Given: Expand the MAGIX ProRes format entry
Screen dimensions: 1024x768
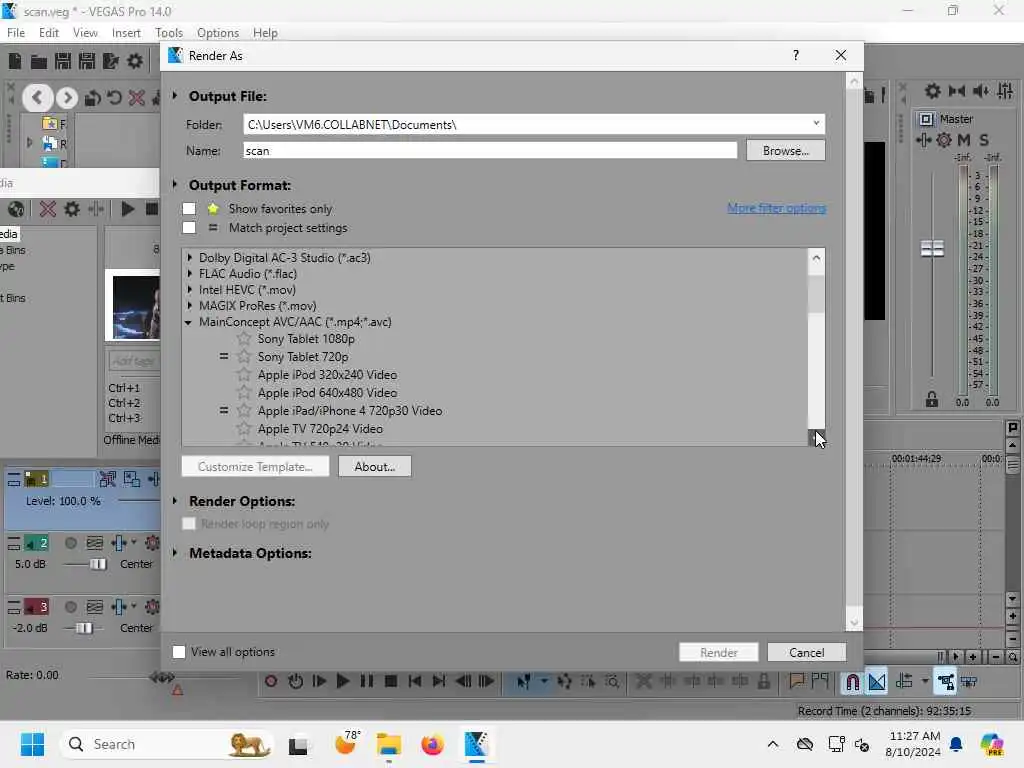Looking at the screenshot, I should coord(189,306).
